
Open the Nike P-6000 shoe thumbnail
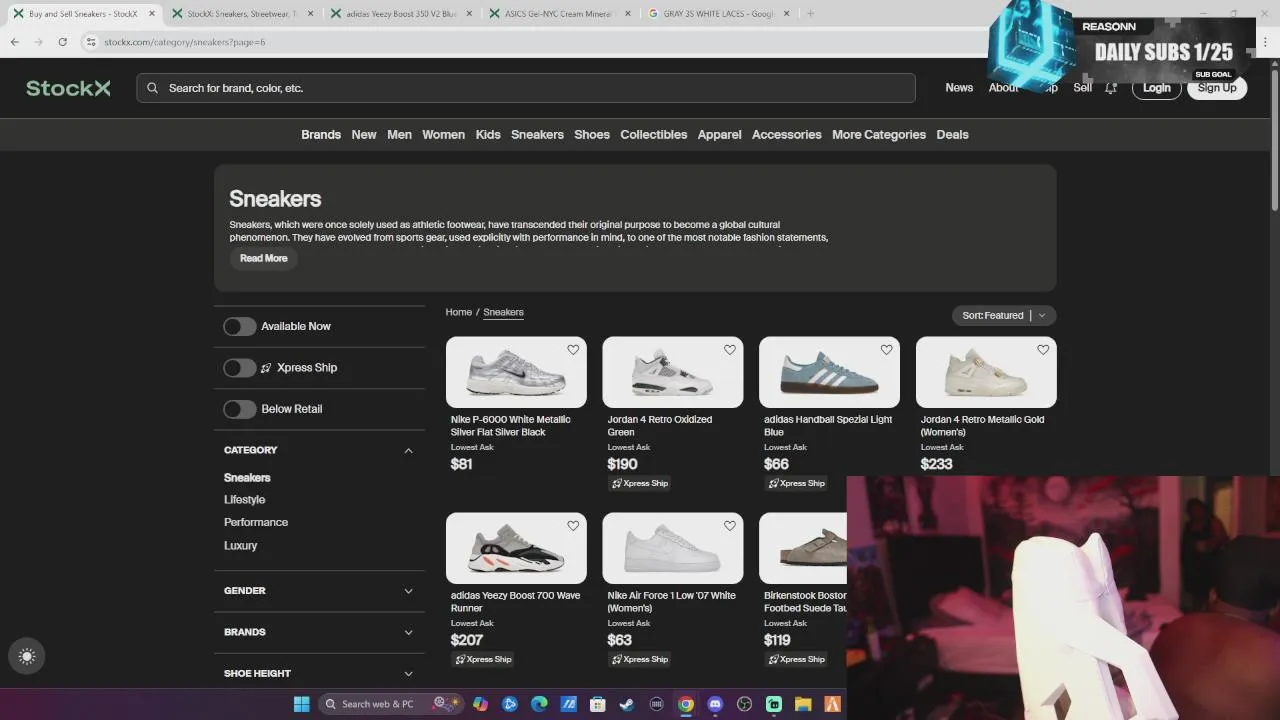click(516, 373)
